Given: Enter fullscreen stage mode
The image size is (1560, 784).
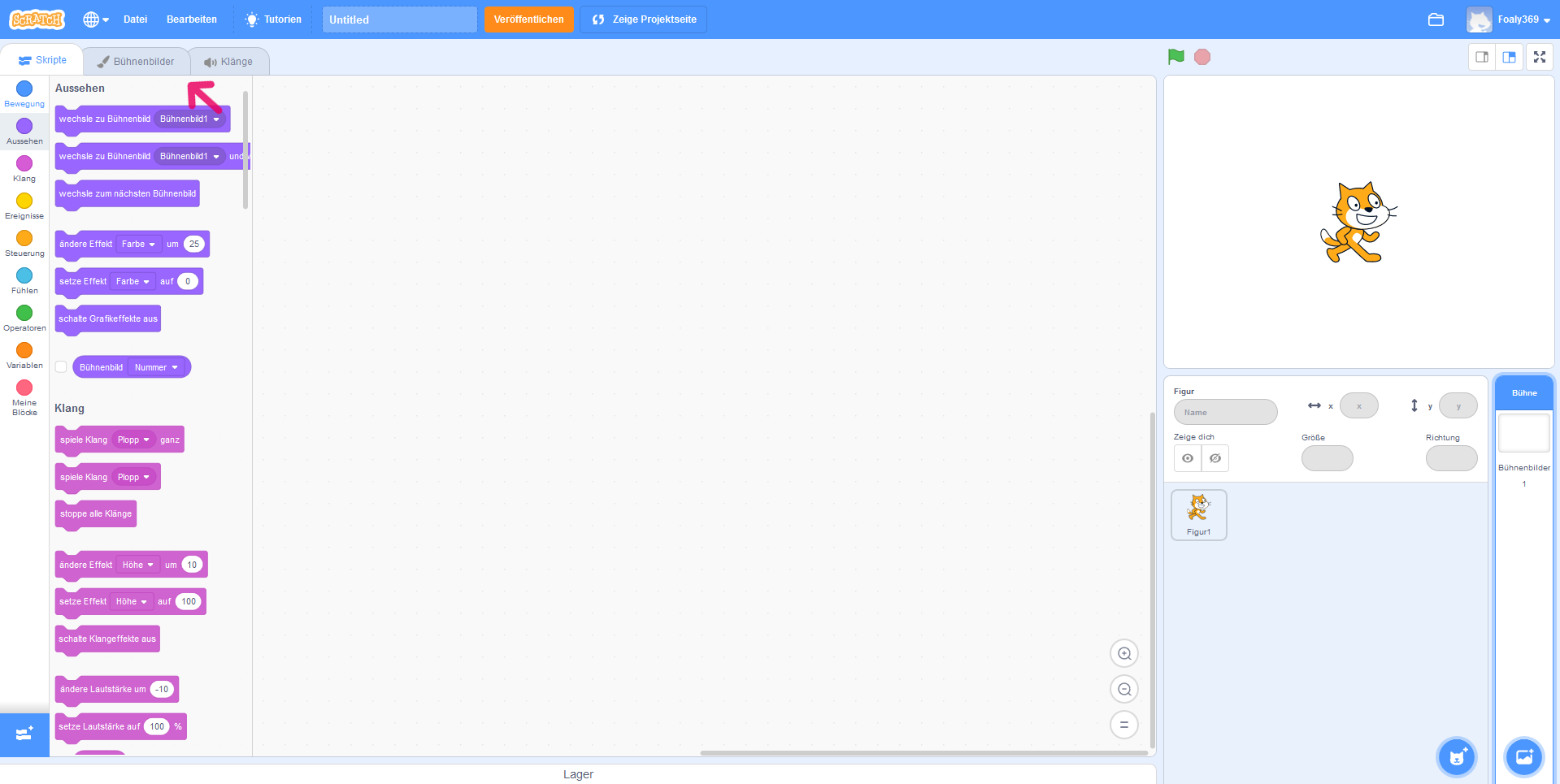Looking at the screenshot, I should click(x=1539, y=57).
